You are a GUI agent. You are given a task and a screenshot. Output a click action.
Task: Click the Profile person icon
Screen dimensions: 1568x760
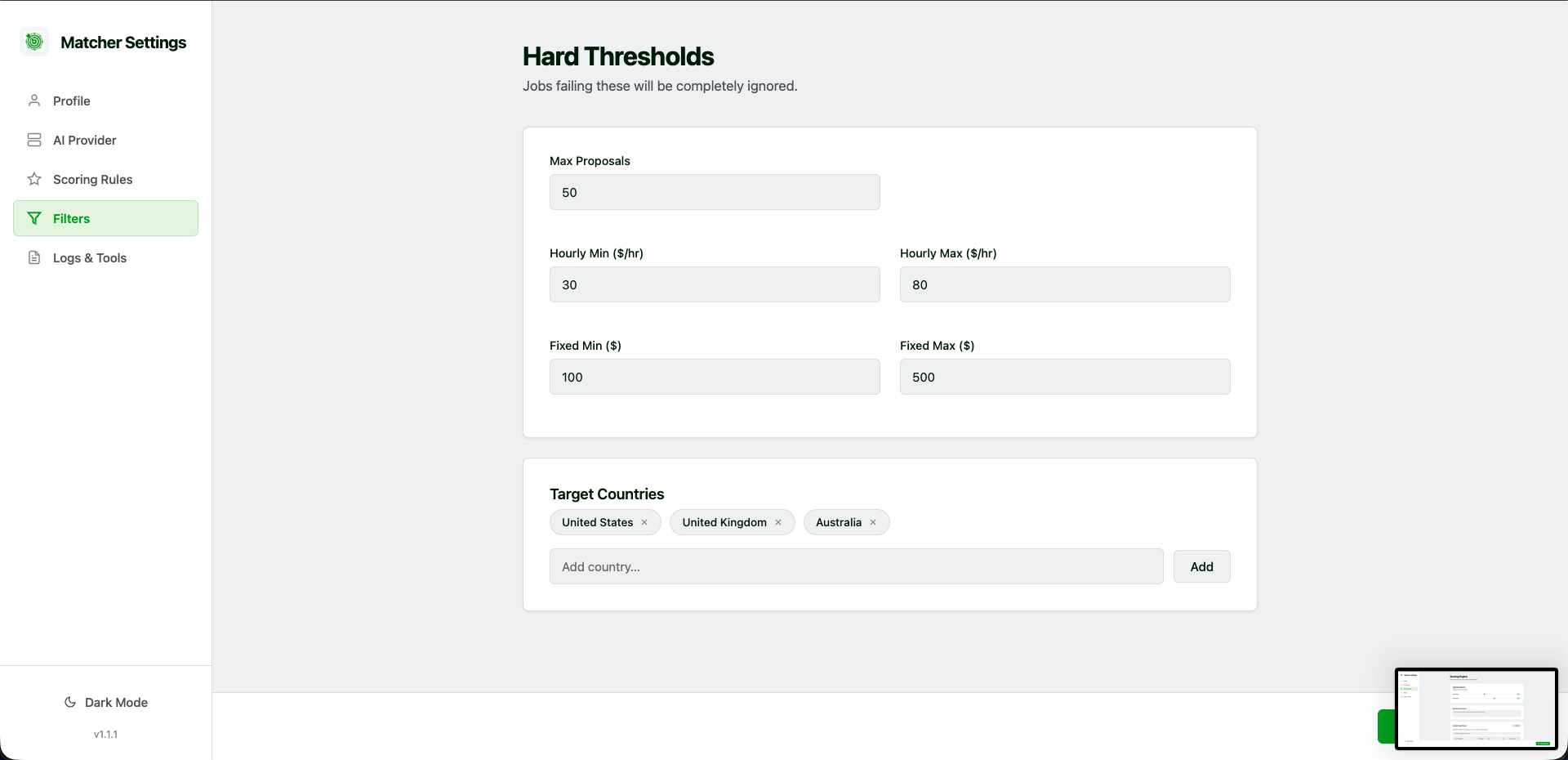click(x=34, y=101)
